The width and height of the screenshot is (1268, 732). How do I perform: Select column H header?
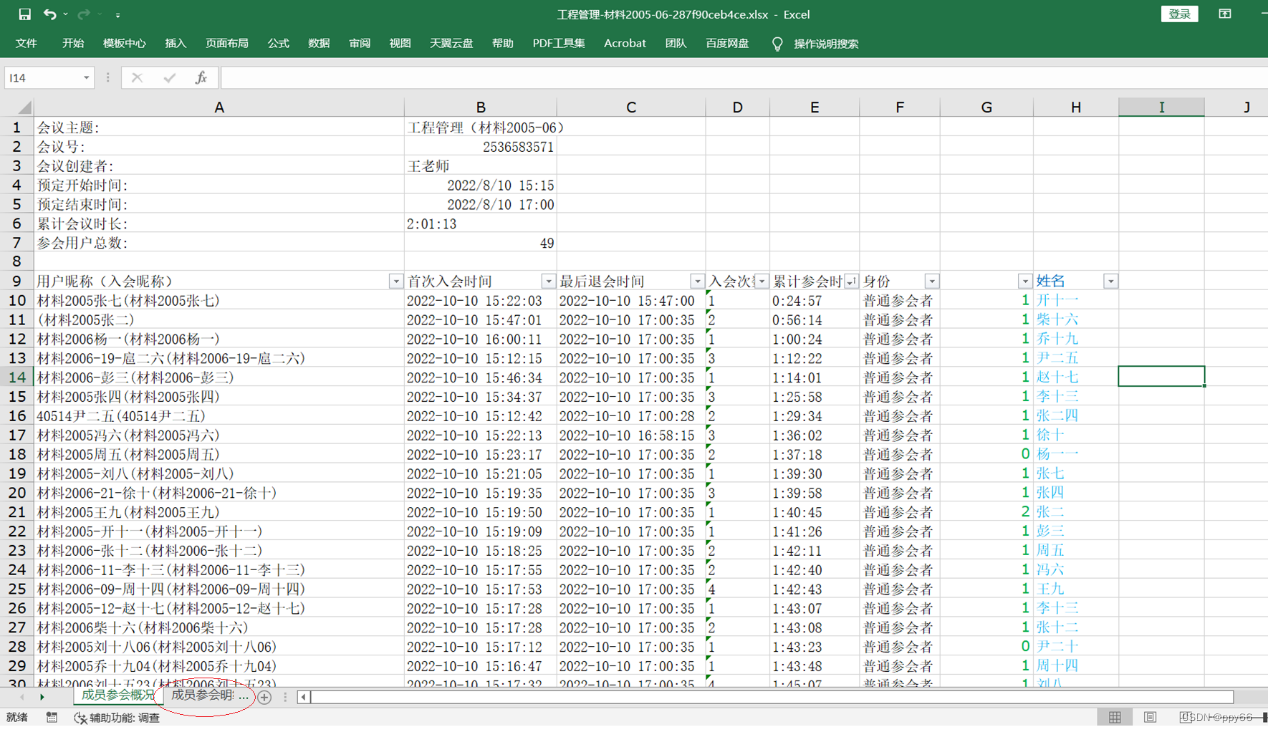click(x=1076, y=107)
